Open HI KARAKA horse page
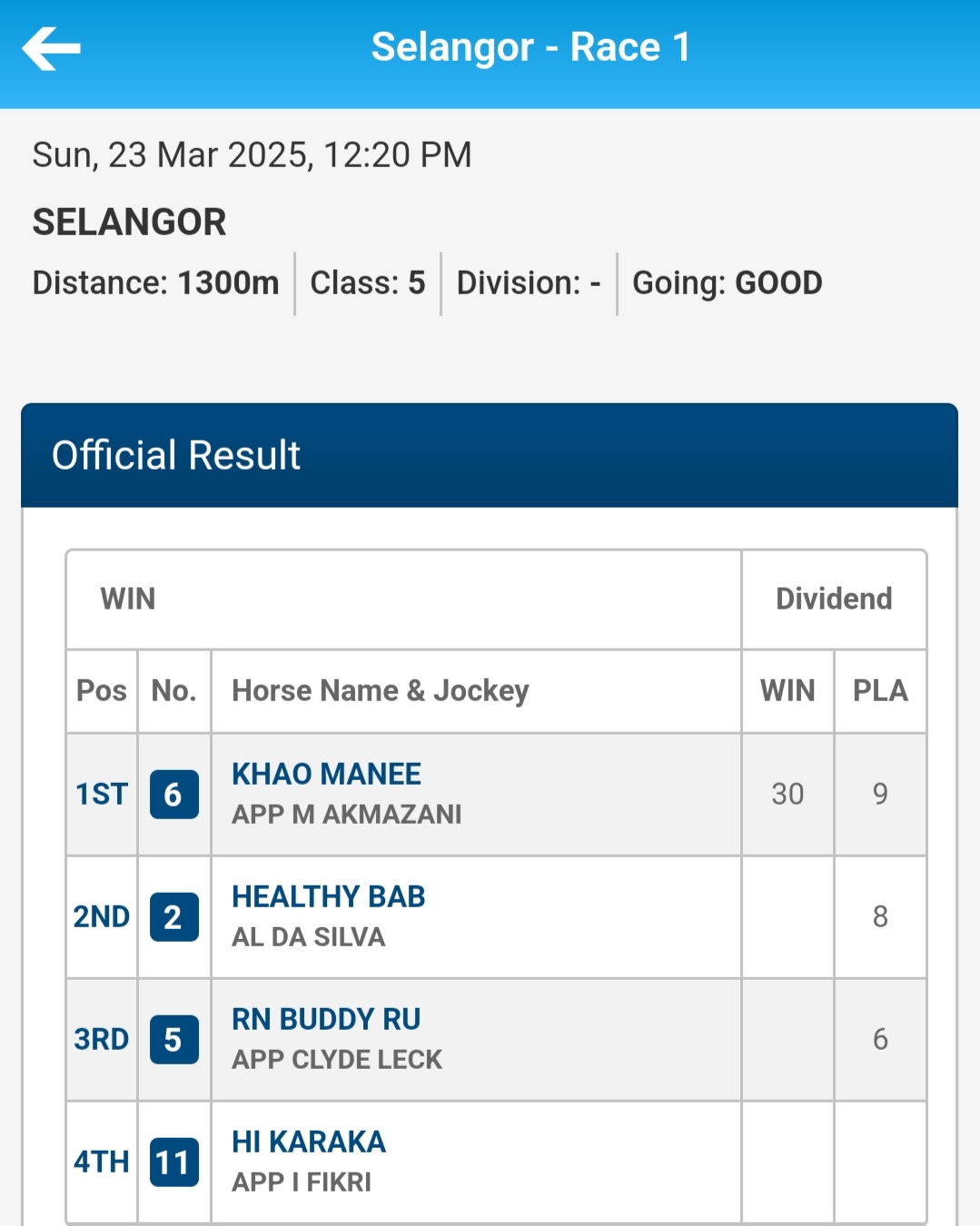 (x=309, y=1142)
